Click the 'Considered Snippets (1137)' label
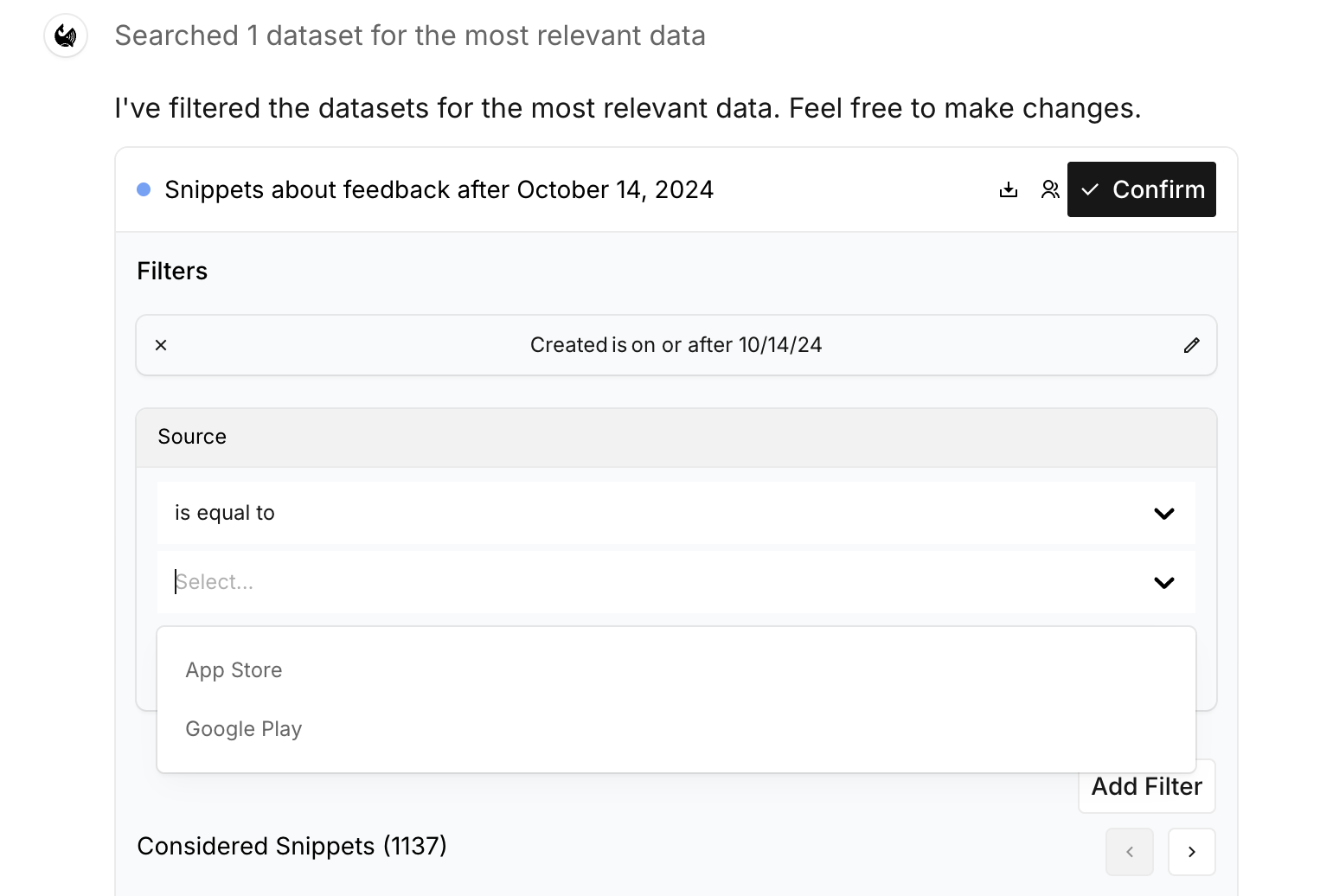This screenshot has width=1320, height=896. coord(292,846)
